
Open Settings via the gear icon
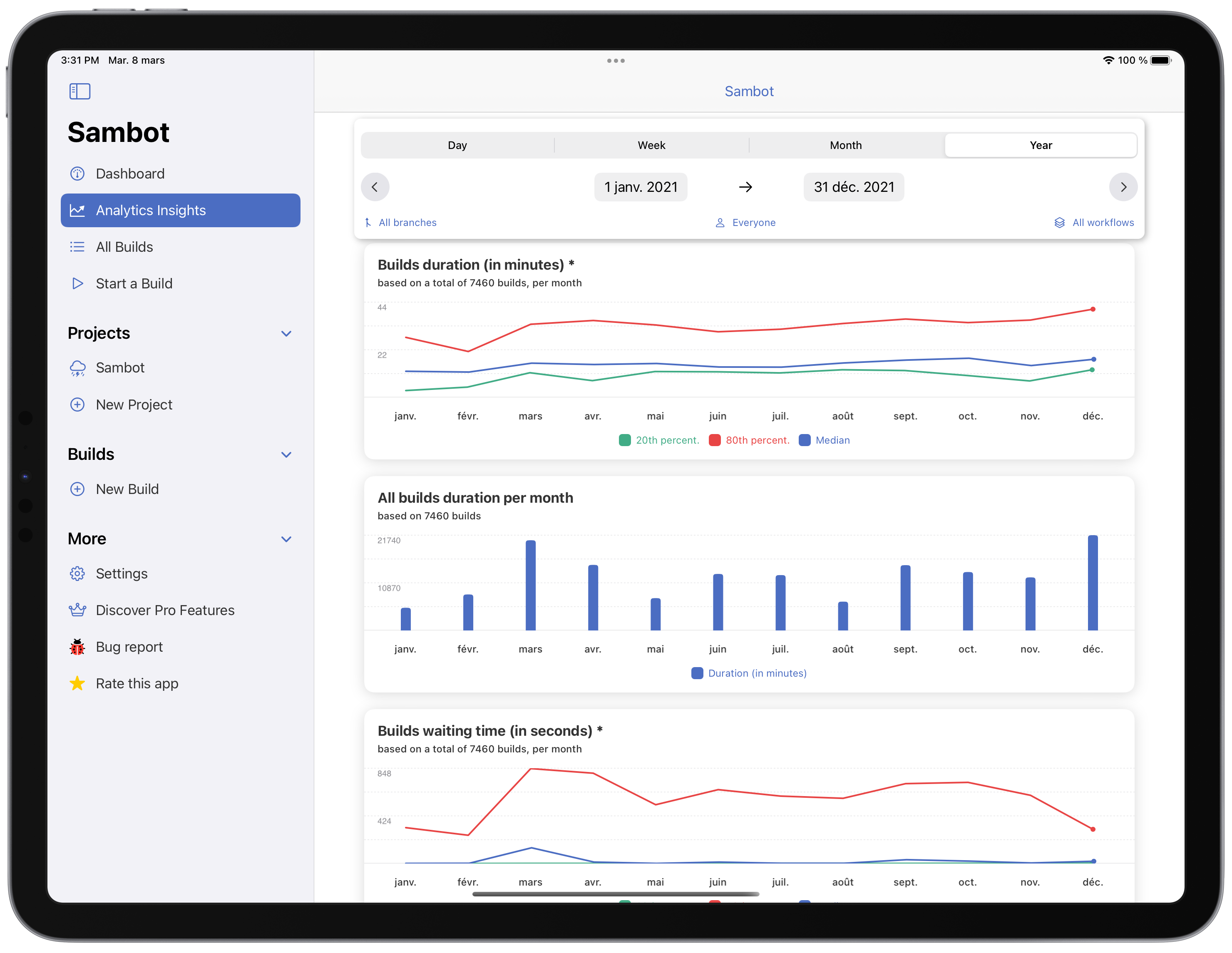pyautogui.click(x=78, y=574)
